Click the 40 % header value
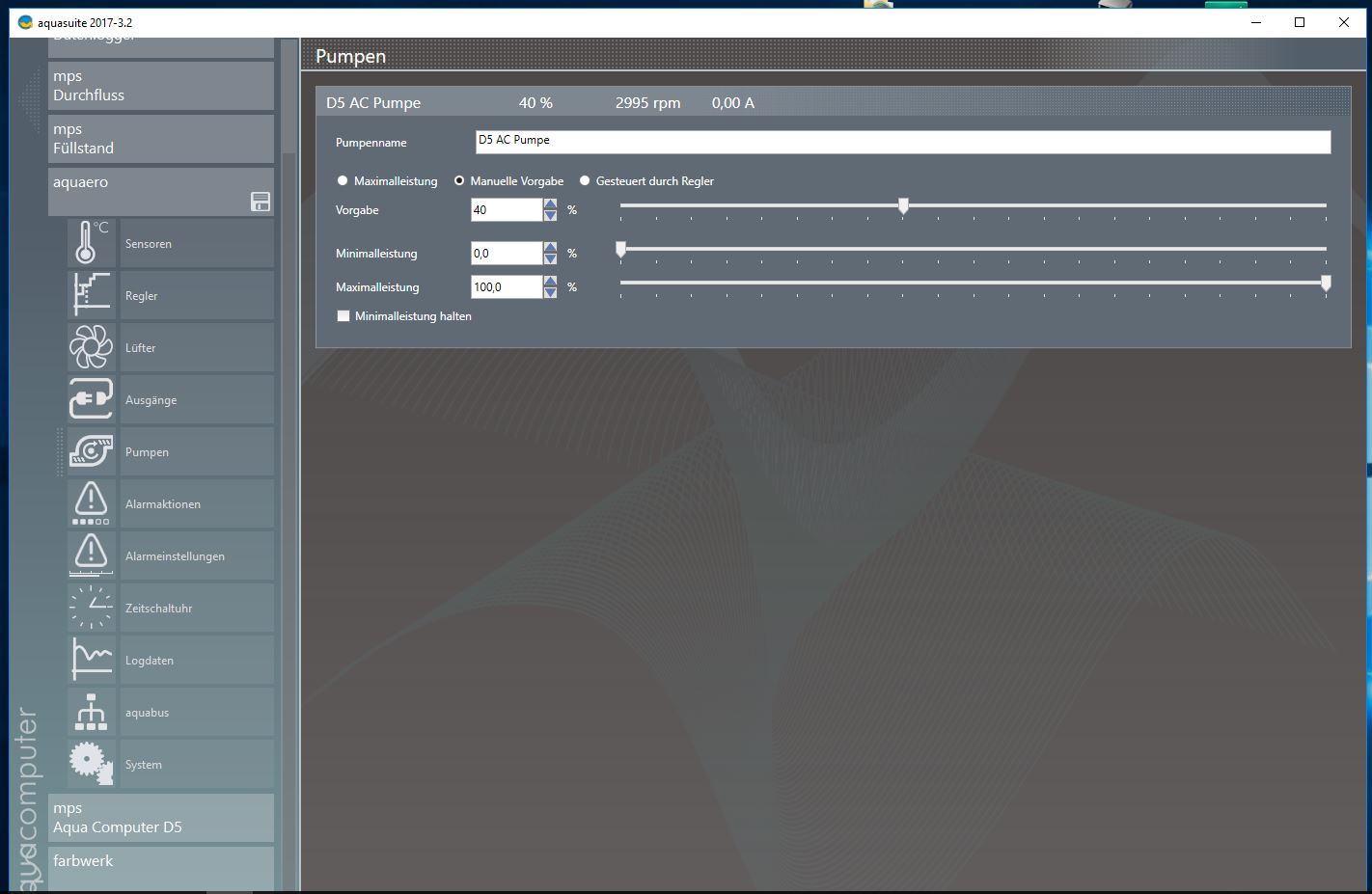 (535, 102)
